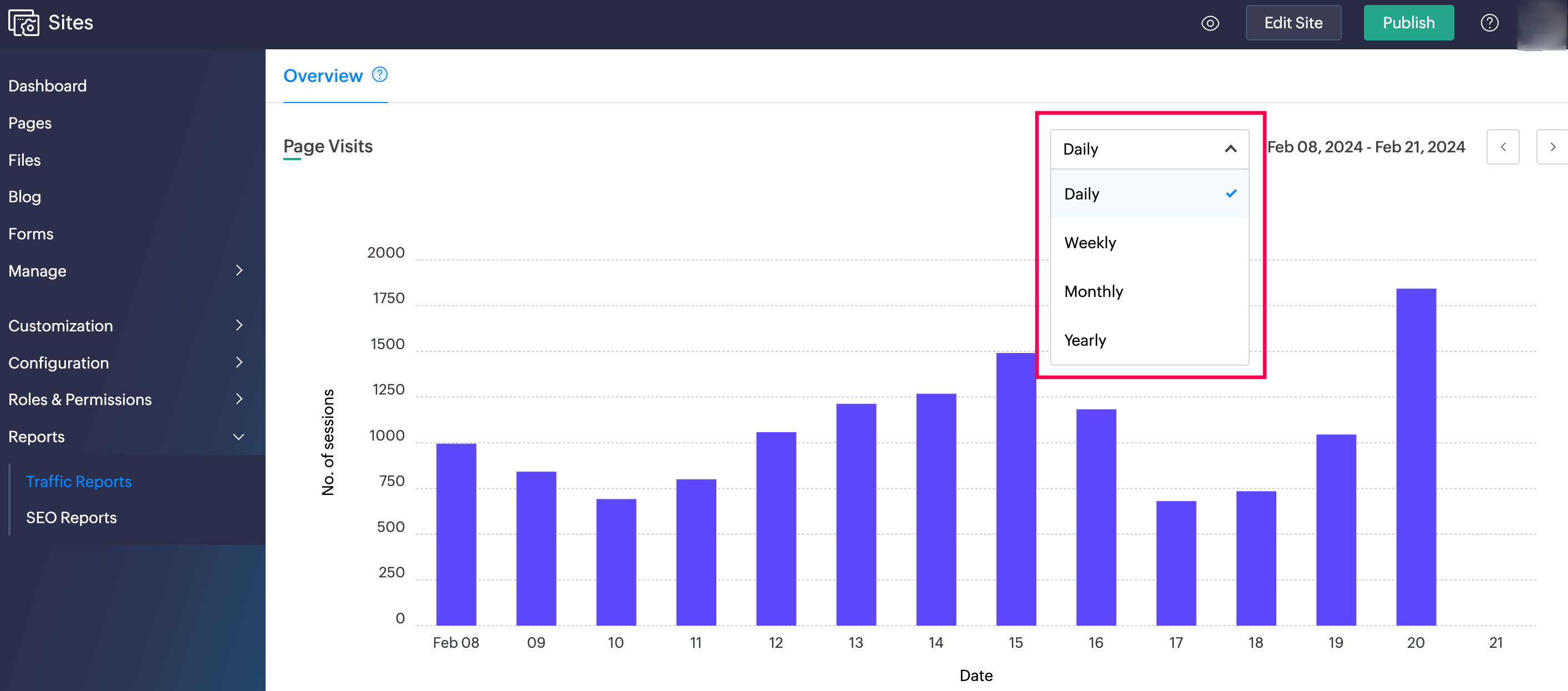Screen dimensions: 1568x691
Task: Collapse the Daily dropdown caret
Action: click(x=1230, y=149)
